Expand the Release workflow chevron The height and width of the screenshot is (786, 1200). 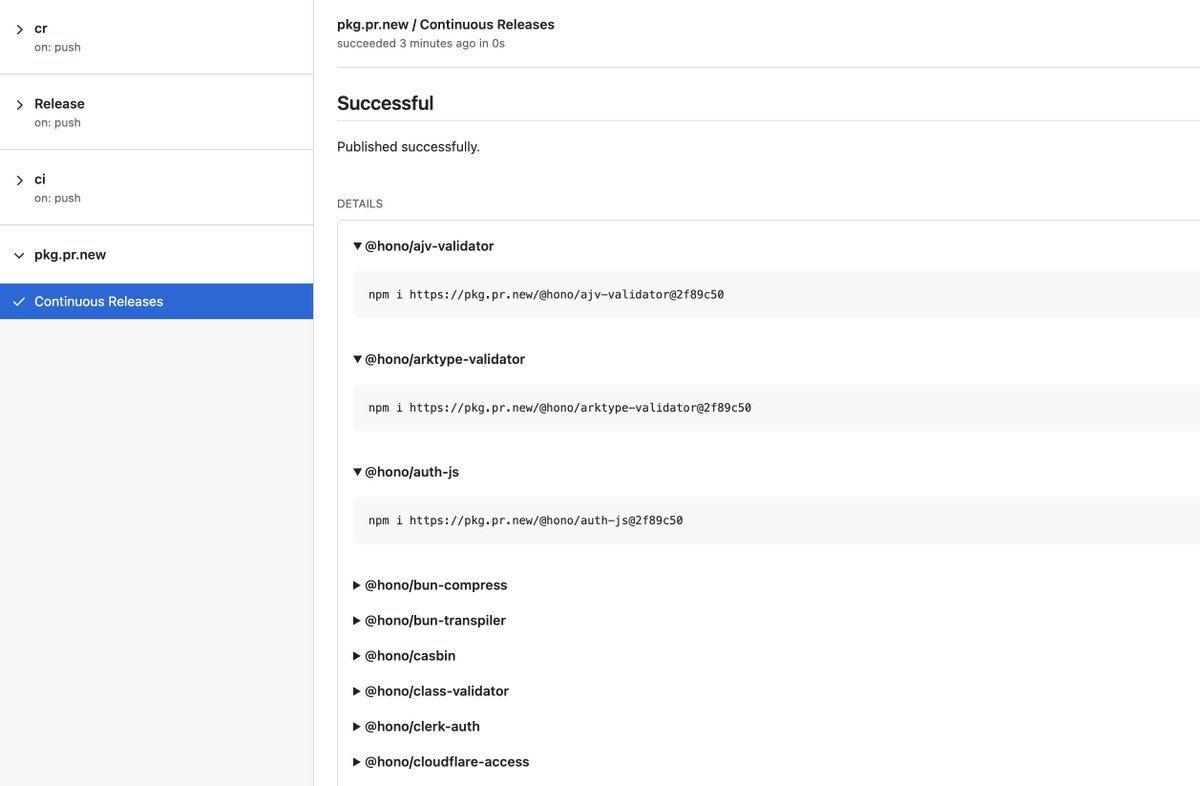pos(19,105)
